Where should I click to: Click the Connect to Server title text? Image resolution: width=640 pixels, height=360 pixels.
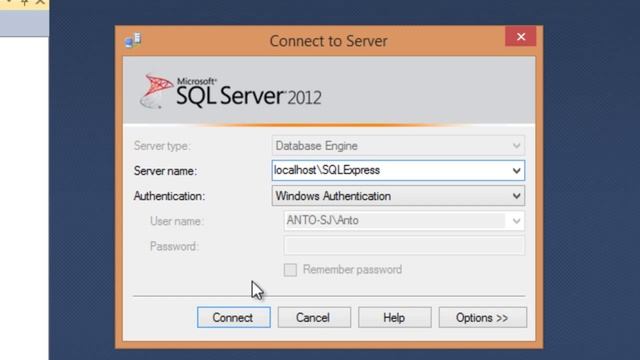point(329,41)
